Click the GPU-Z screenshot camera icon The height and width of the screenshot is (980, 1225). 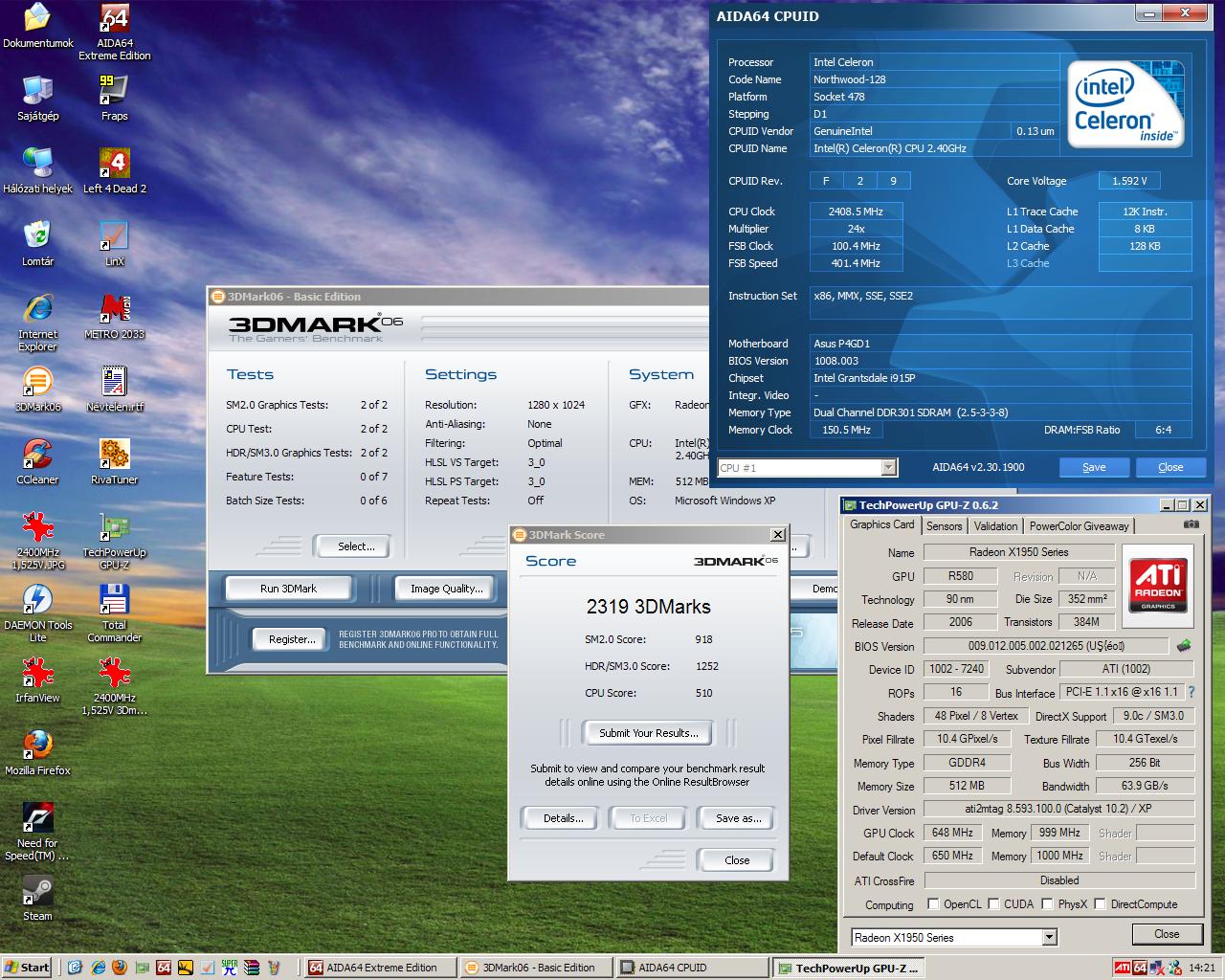click(1191, 524)
